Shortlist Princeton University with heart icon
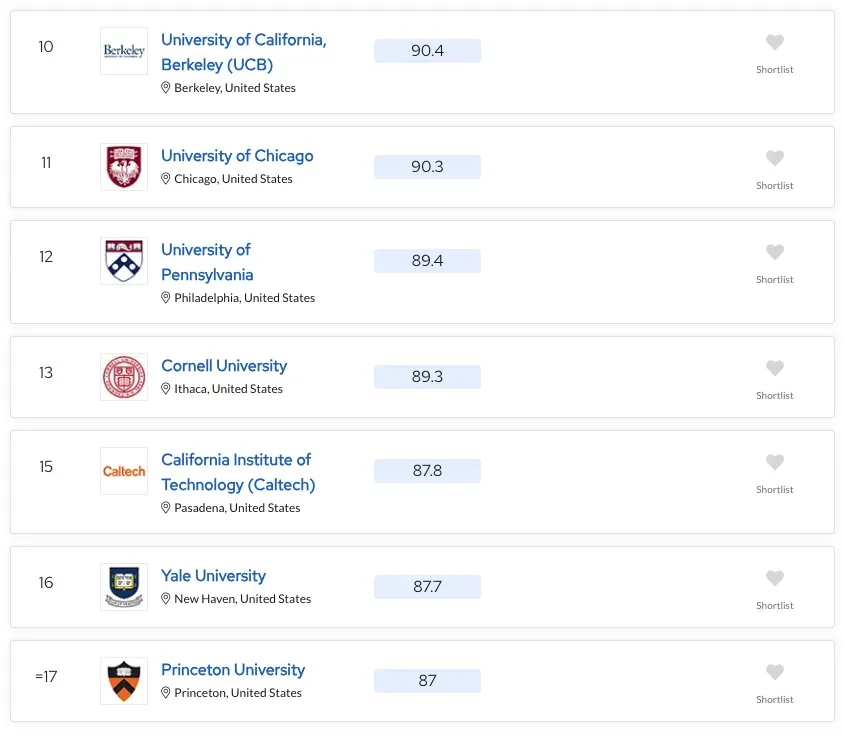This screenshot has width=844, height=734. (775, 672)
